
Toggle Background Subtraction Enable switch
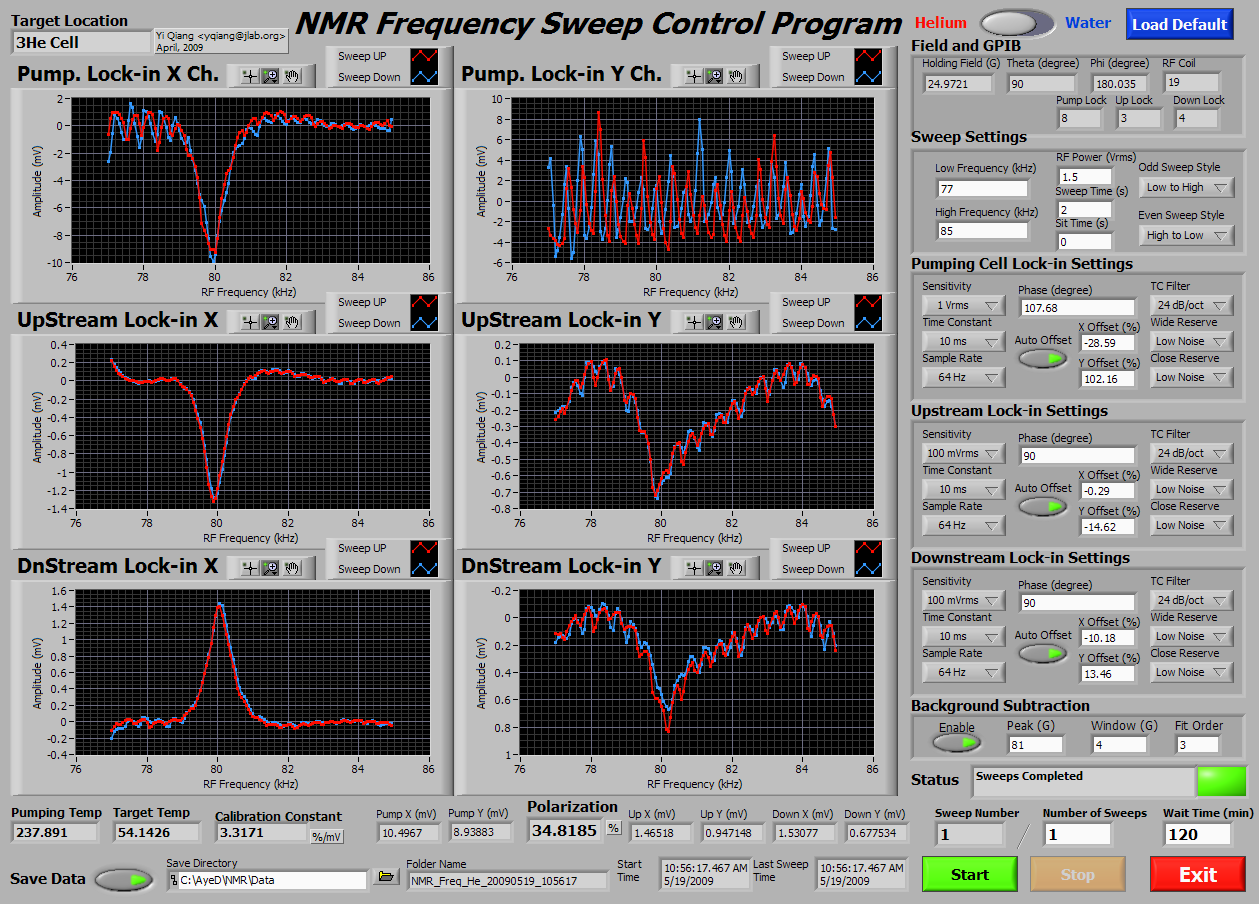point(957,743)
